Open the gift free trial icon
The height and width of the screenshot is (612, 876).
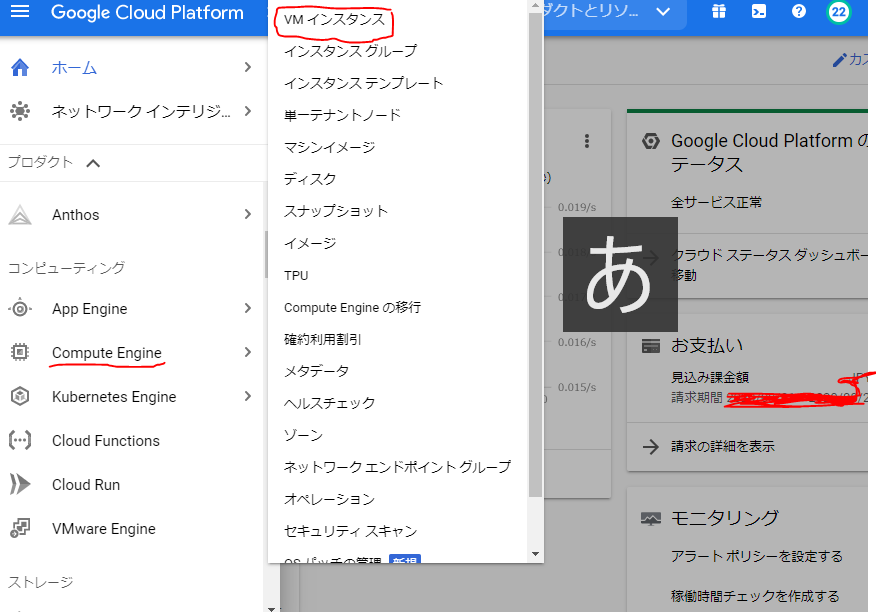tap(719, 11)
